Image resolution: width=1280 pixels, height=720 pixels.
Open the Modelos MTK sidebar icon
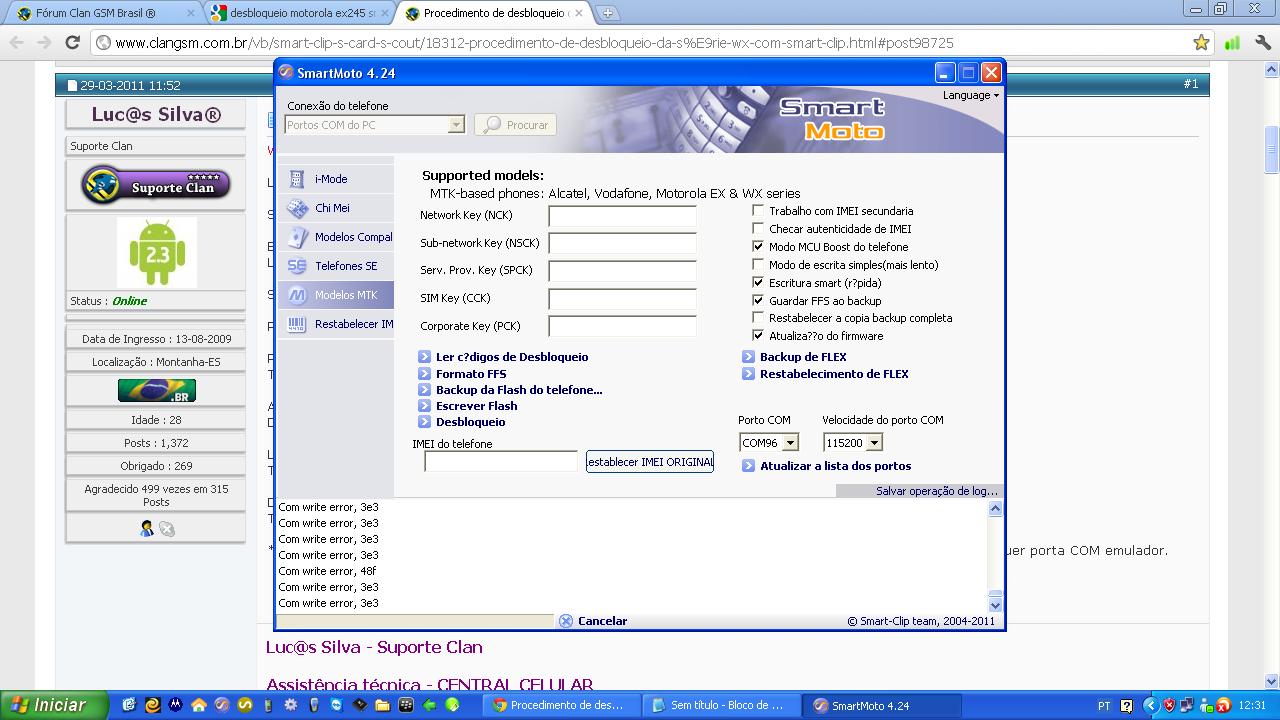pos(297,295)
